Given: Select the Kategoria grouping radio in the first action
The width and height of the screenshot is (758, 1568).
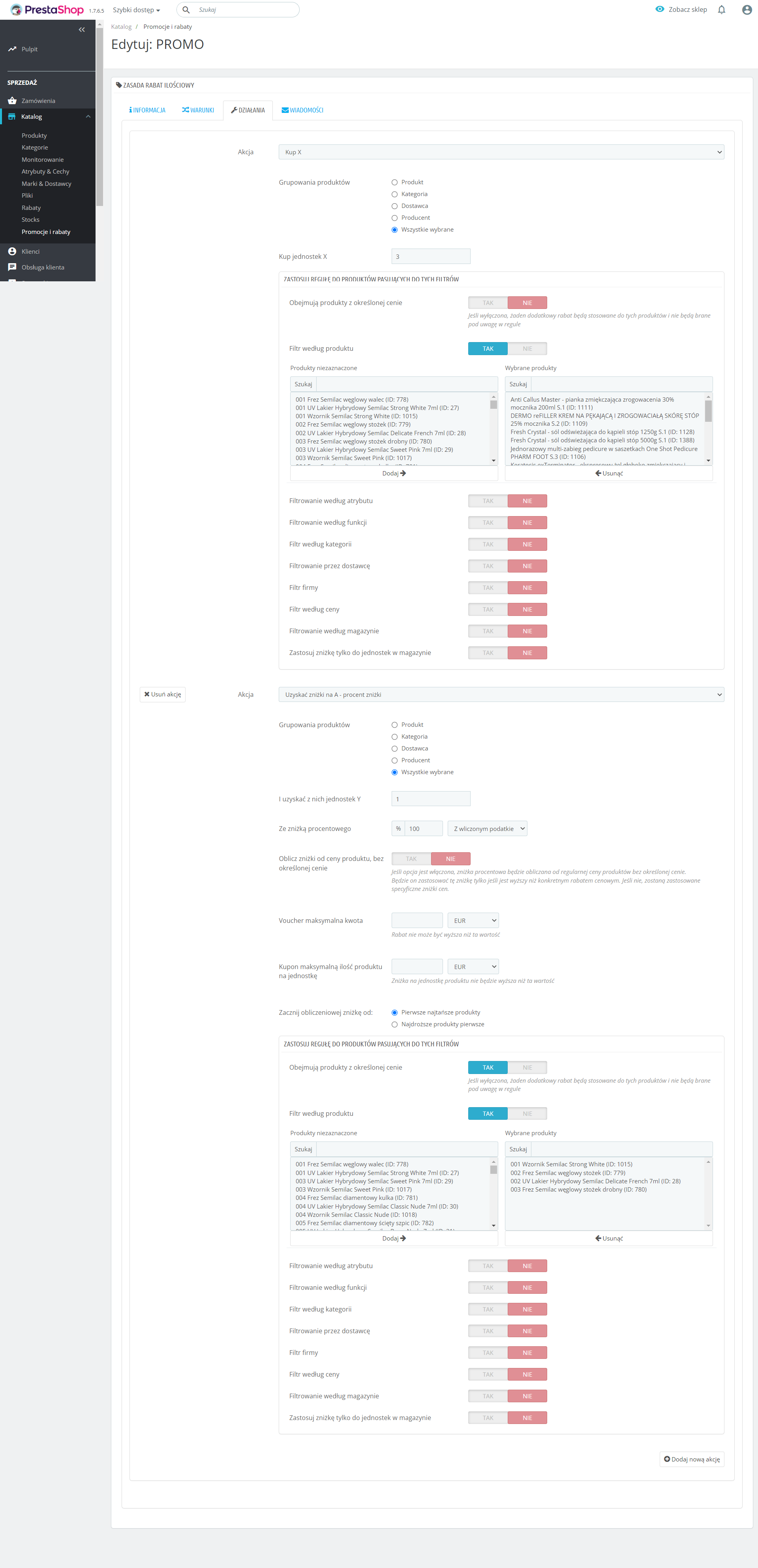Looking at the screenshot, I should [394, 194].
